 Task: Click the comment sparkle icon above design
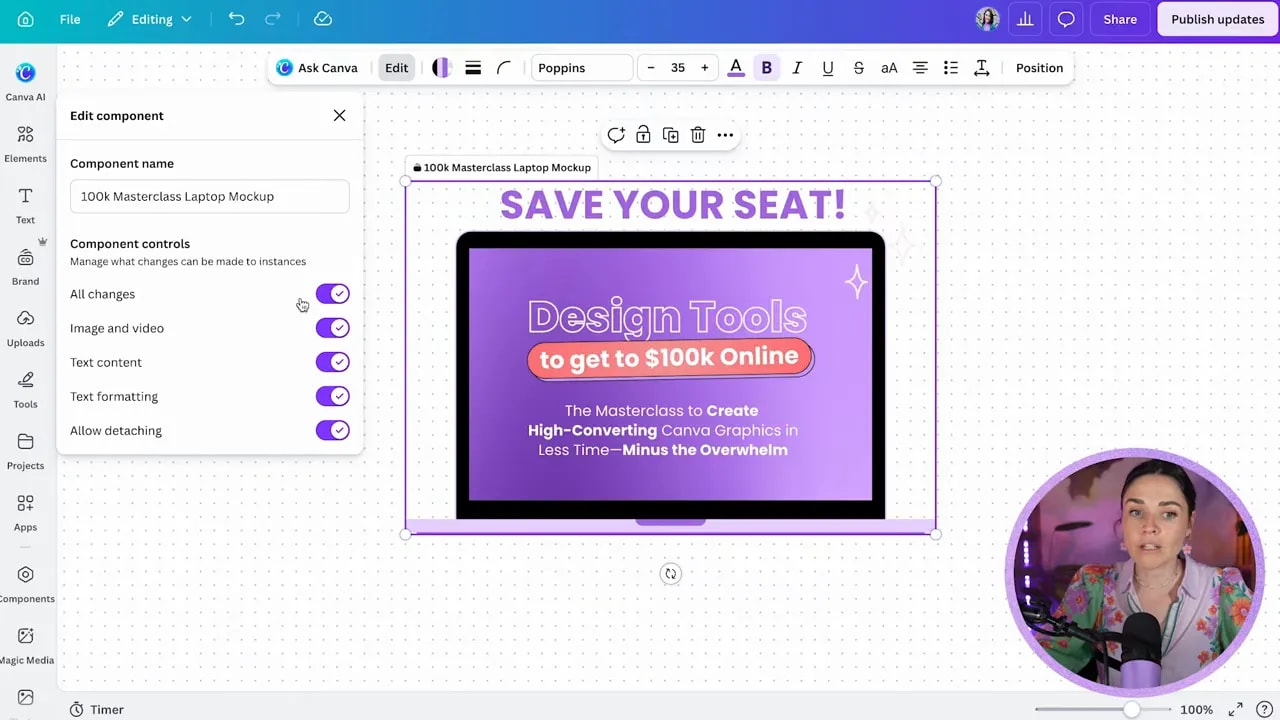616,135
